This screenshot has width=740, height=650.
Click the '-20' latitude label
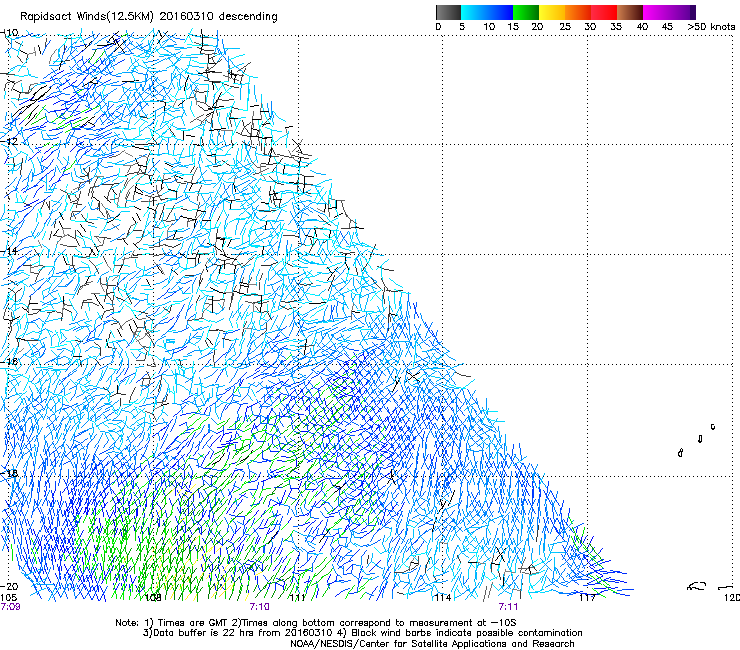click(x=9, y=586)
